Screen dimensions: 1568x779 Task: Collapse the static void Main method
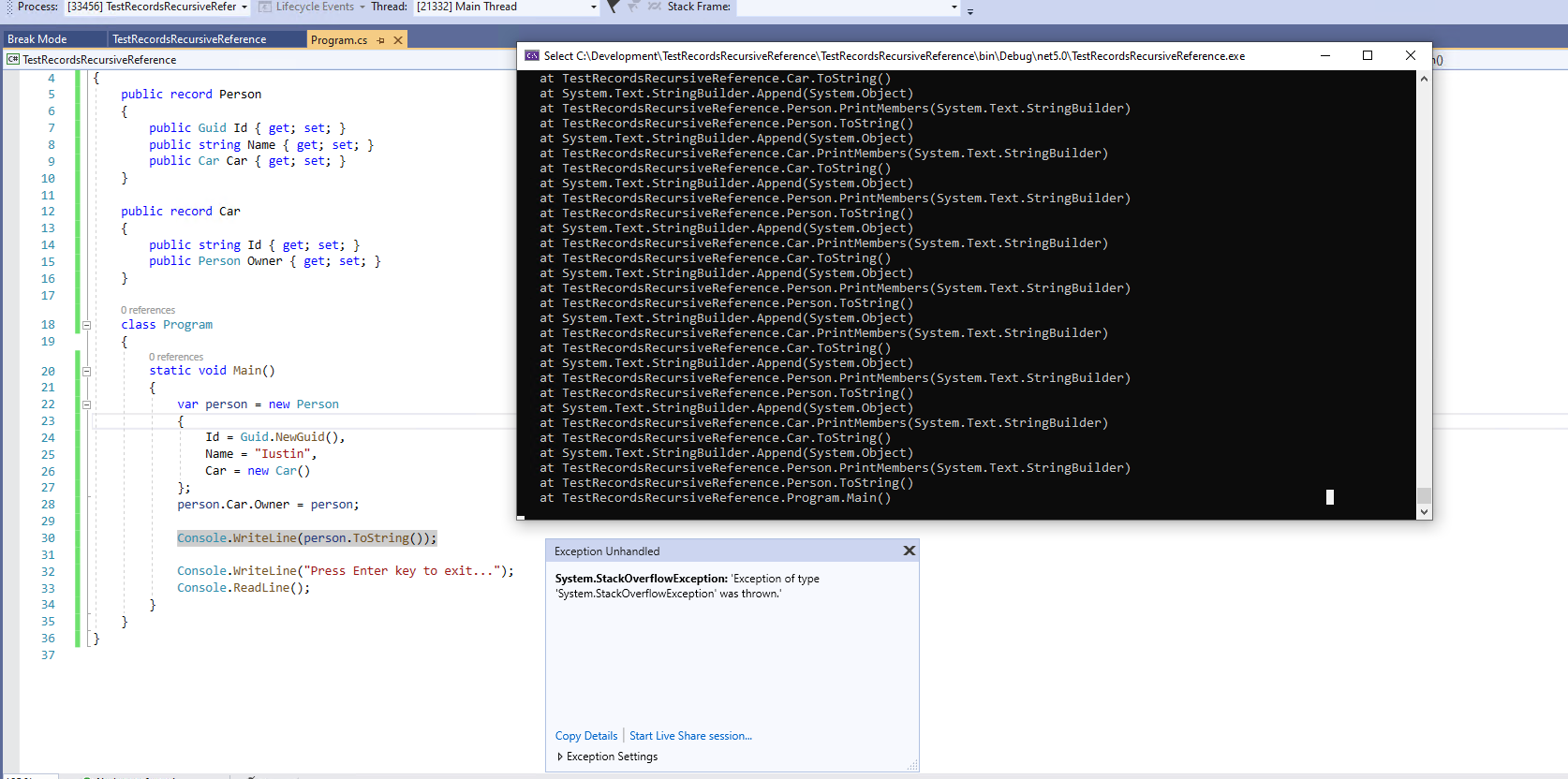point(86,371)
